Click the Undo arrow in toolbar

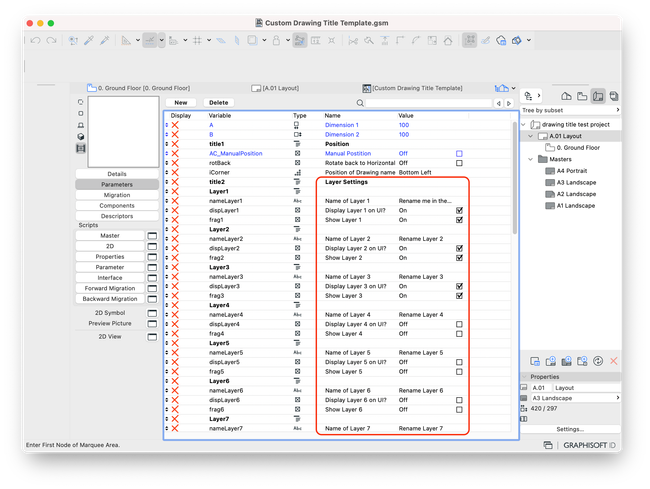[x=35, y=40]
